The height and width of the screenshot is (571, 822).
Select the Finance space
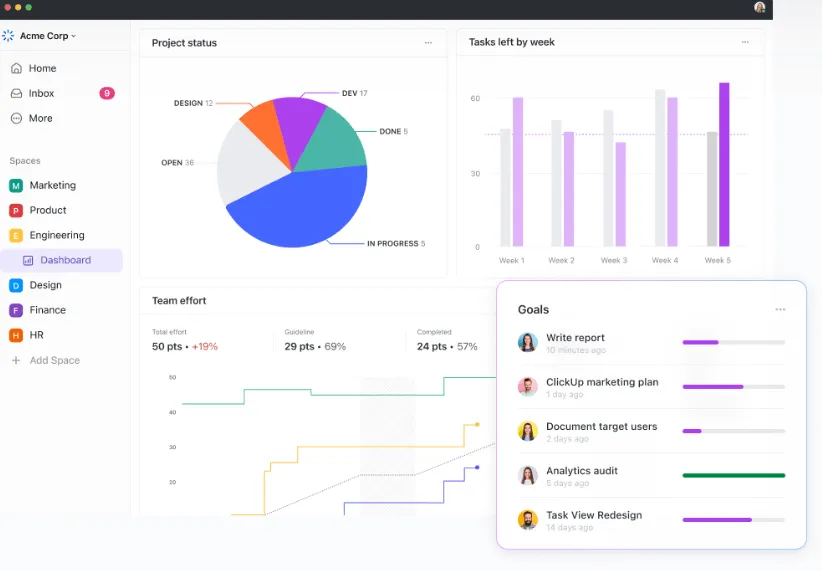click(48, 310)
